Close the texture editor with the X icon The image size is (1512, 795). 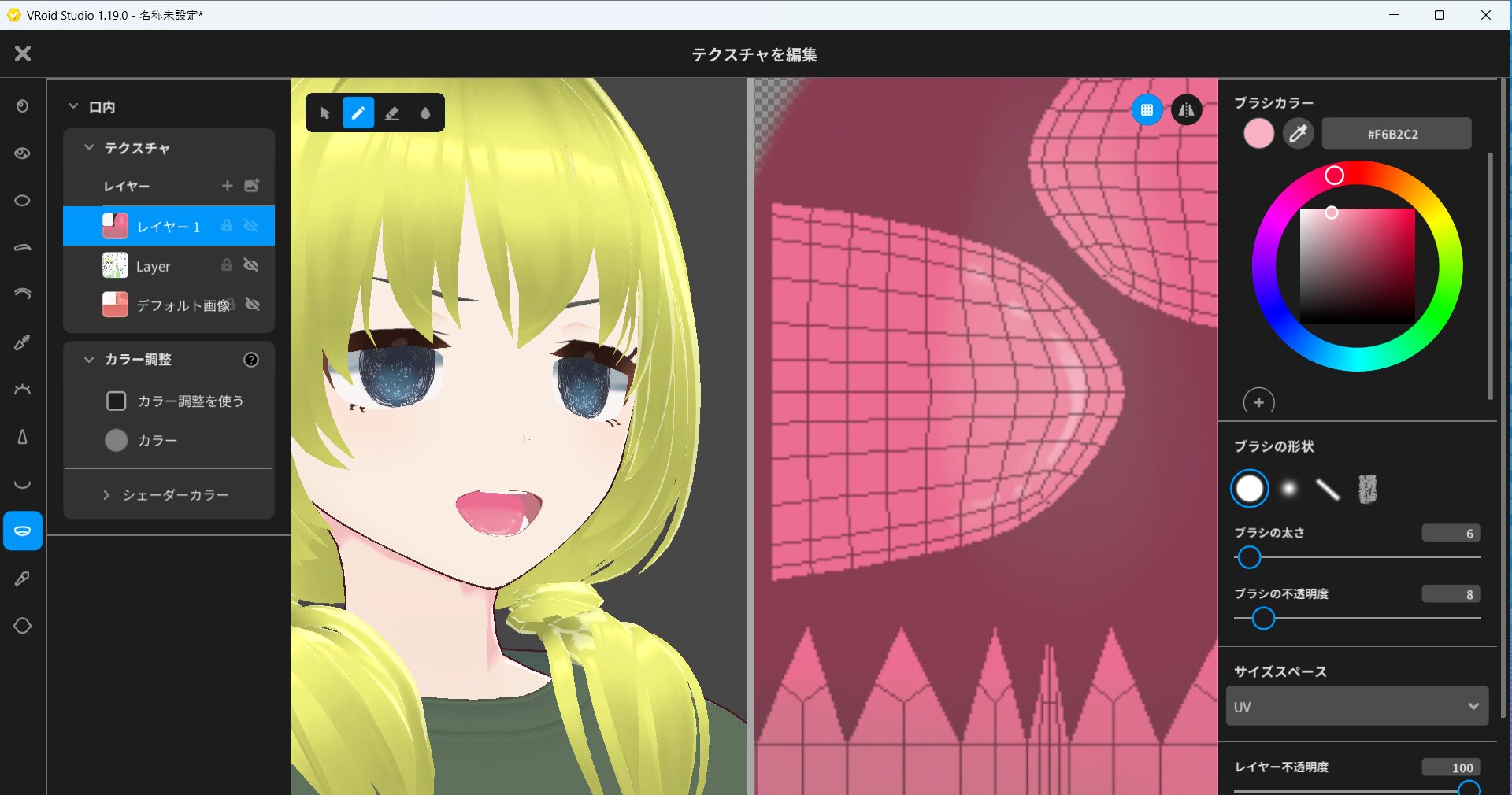[x=23, y=54]
